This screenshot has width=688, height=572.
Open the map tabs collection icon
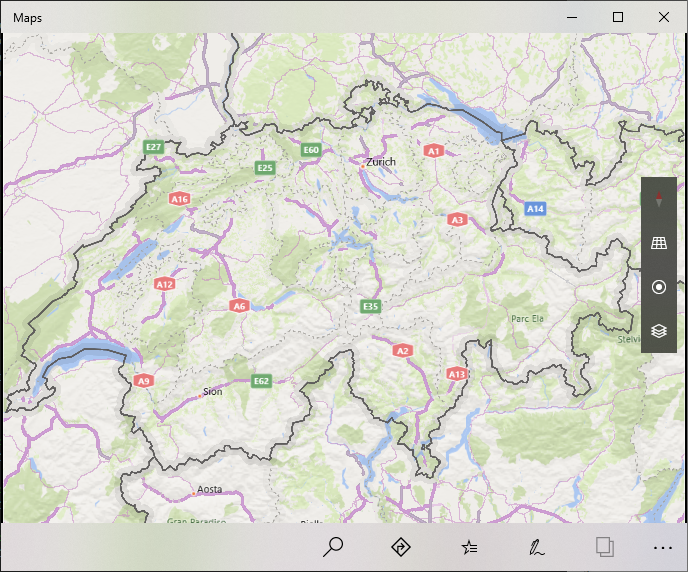(x=604, y=547)
